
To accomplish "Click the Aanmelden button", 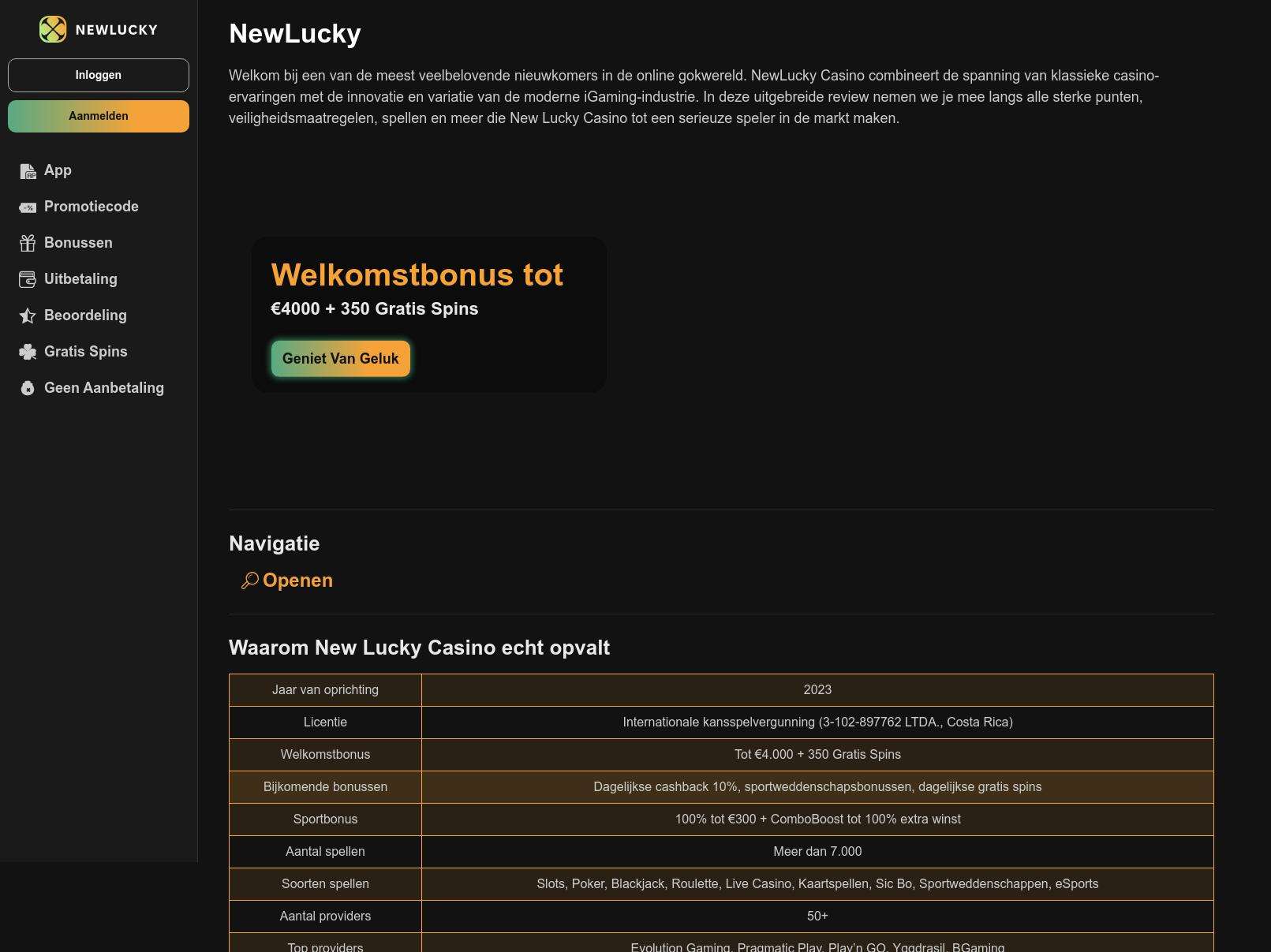I will click(x=99, y=116).
